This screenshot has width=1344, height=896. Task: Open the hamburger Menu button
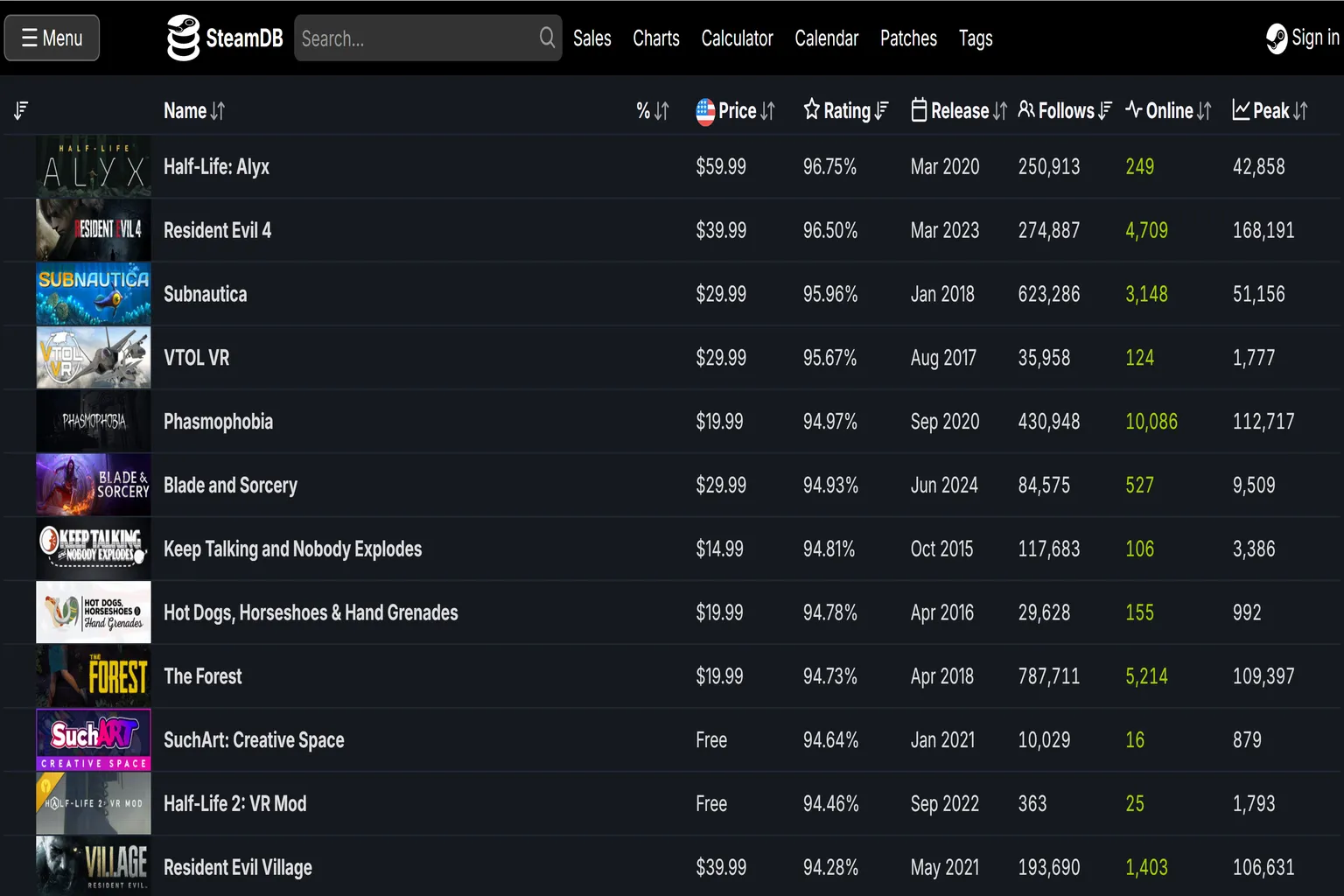pyautogui.click(x=52, y=38)
